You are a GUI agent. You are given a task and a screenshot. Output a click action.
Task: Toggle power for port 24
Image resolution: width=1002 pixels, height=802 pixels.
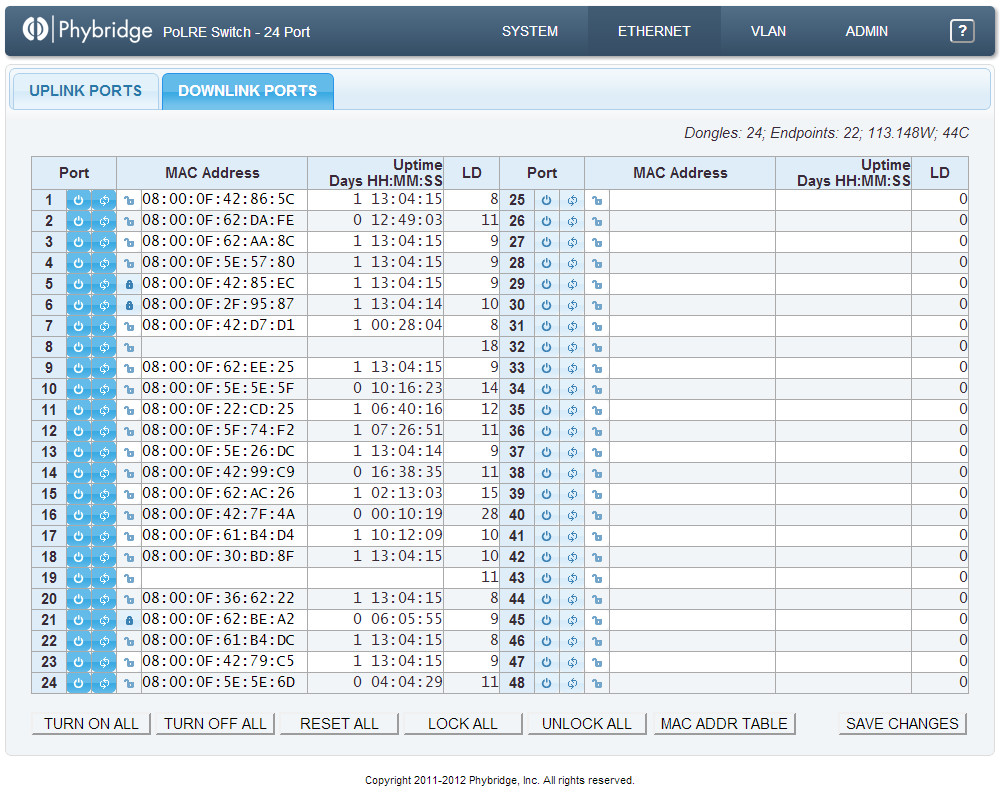tap(78, 683)
